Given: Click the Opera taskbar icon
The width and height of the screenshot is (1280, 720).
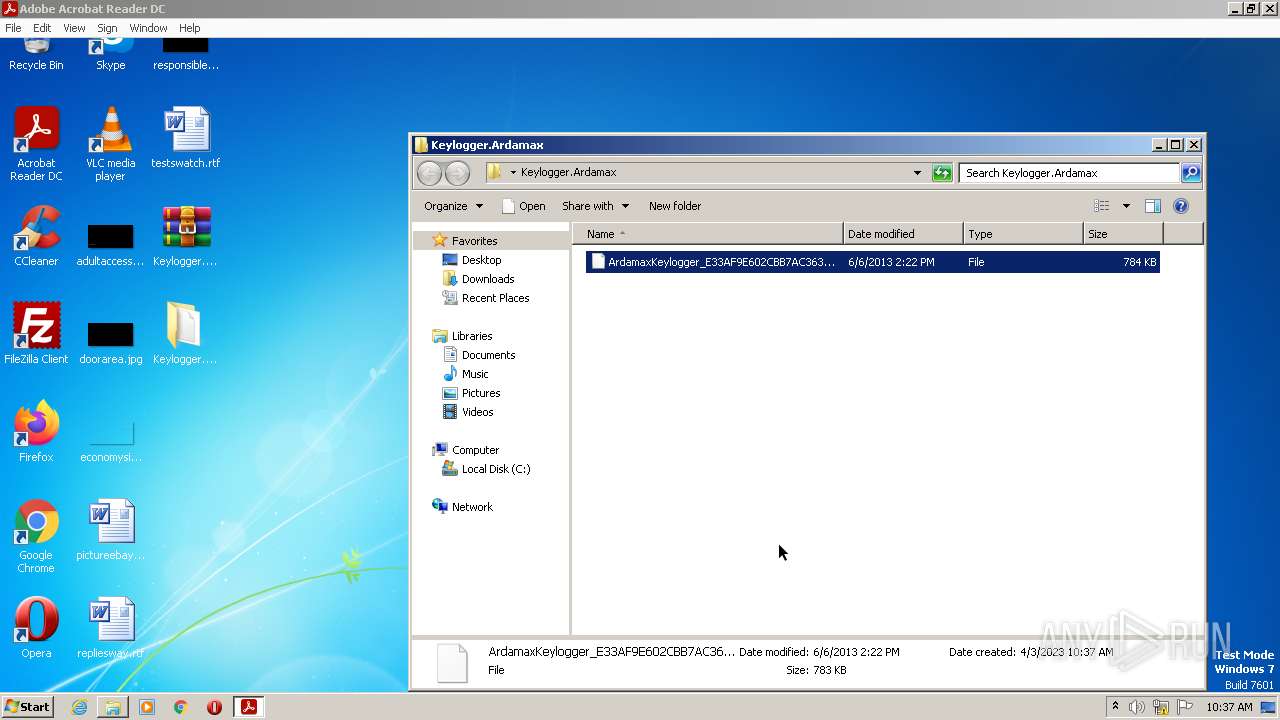Looking at the screenshot, I should [214, 707].
